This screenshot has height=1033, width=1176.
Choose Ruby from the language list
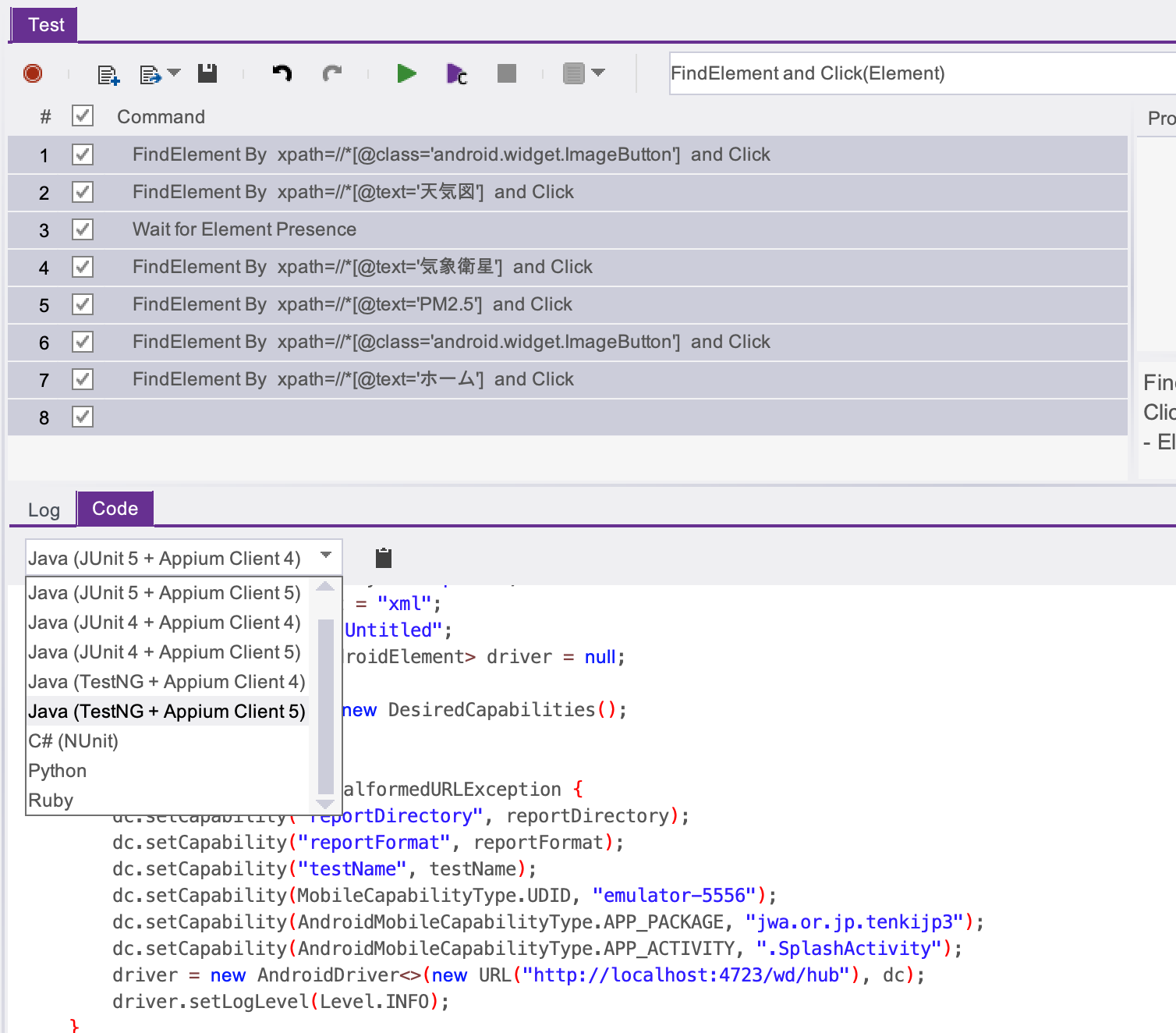tap(168, 800)
